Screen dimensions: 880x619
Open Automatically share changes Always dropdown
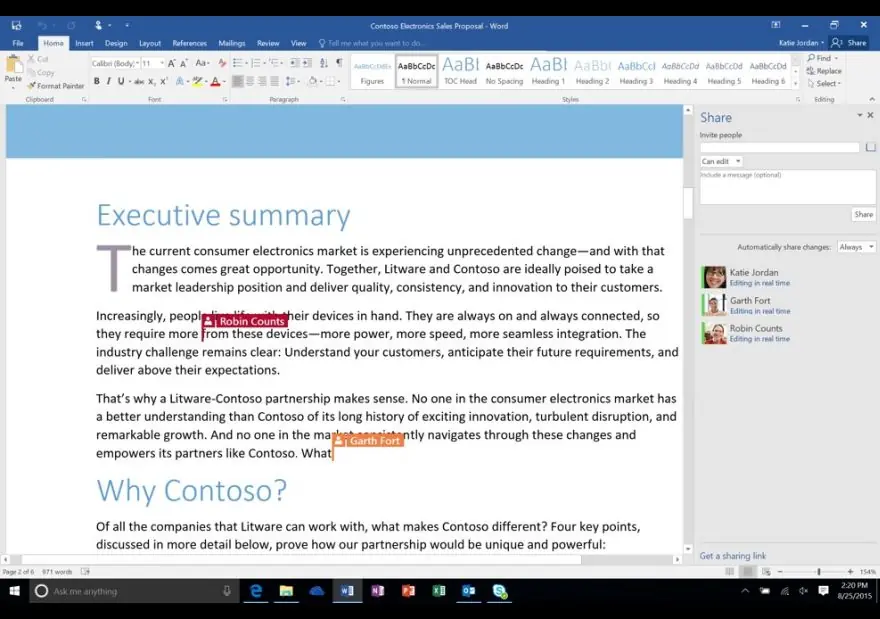pyautogui.click(x=856, y=247)
